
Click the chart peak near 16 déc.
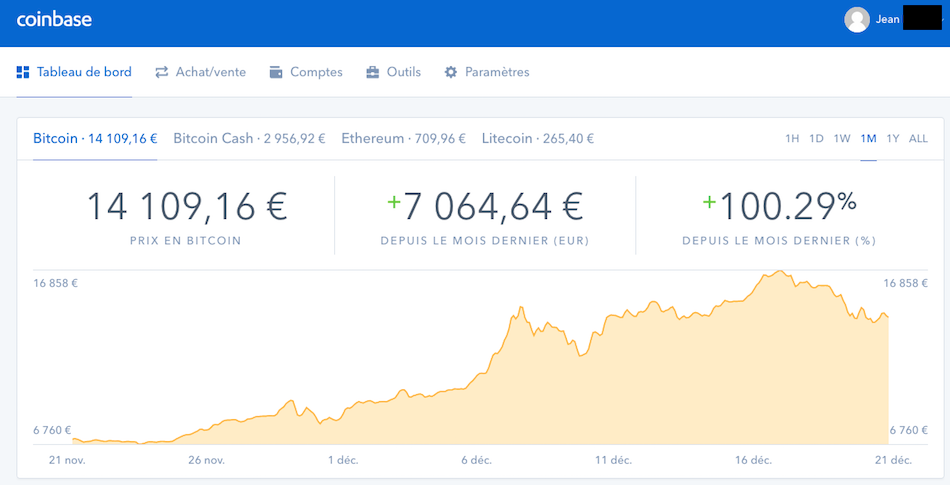coord(780,271)
